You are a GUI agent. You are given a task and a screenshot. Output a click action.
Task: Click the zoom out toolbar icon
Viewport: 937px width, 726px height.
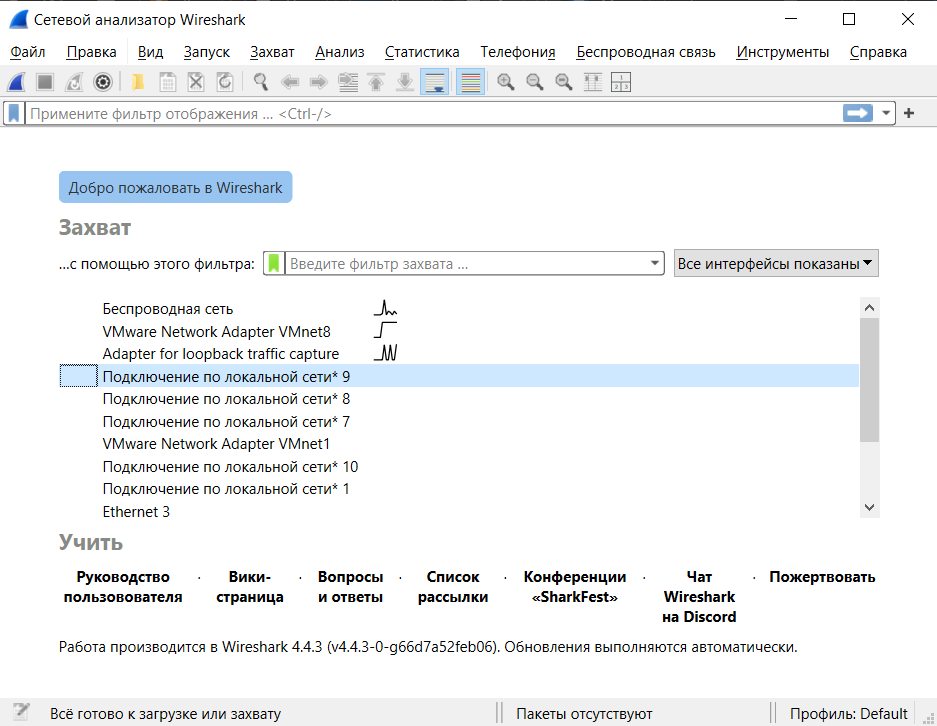tap(535, 82)
